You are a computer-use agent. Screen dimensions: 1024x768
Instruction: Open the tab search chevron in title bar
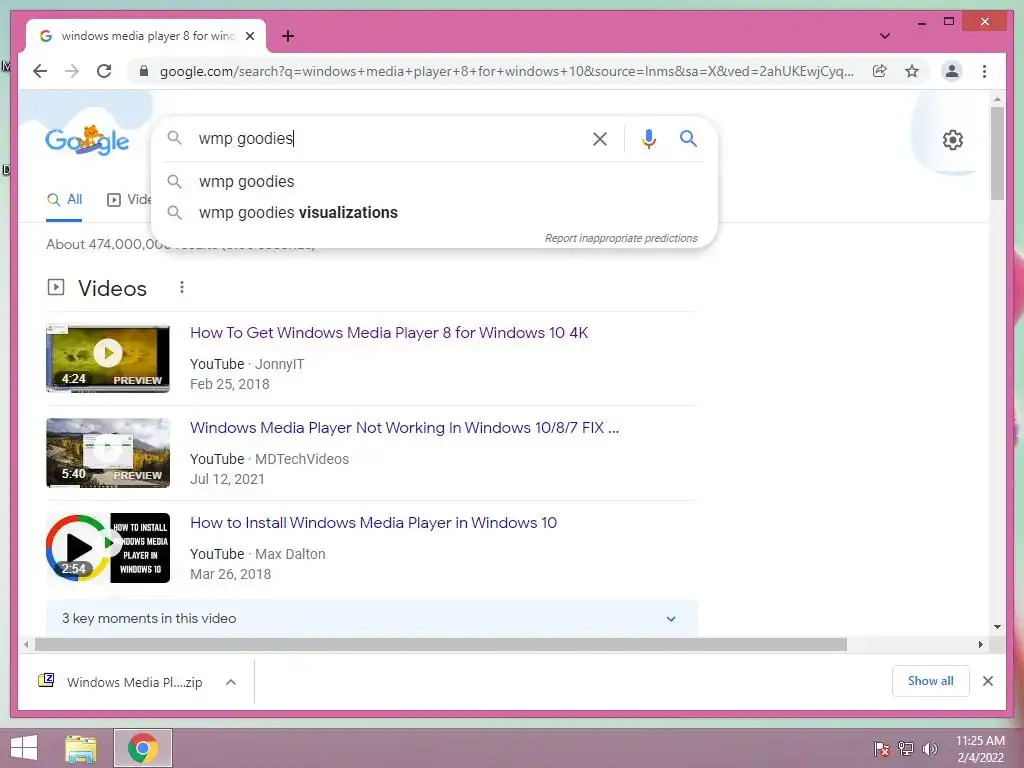pos(884,36)
